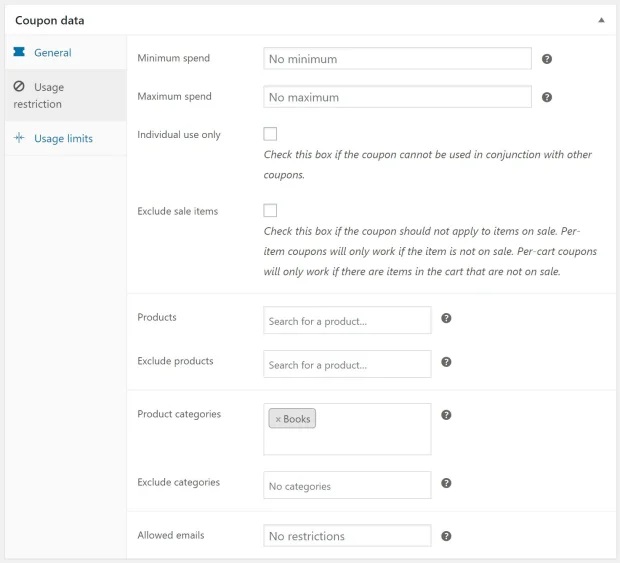Open the Products search dropdown
Viewport: 620px width, 563px height.
coord(347,321)
